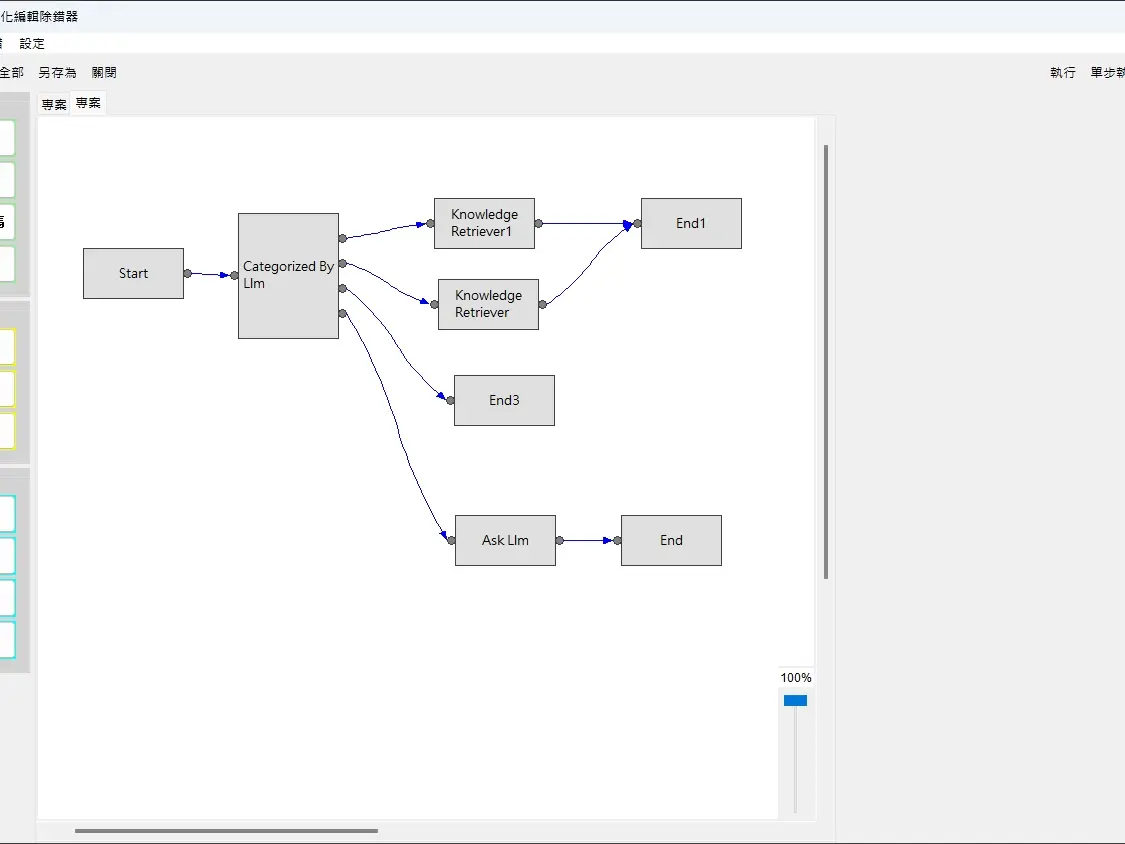Click the input port of End3 node
Screen dimensions: 1125x844
(x=450, y=400)
